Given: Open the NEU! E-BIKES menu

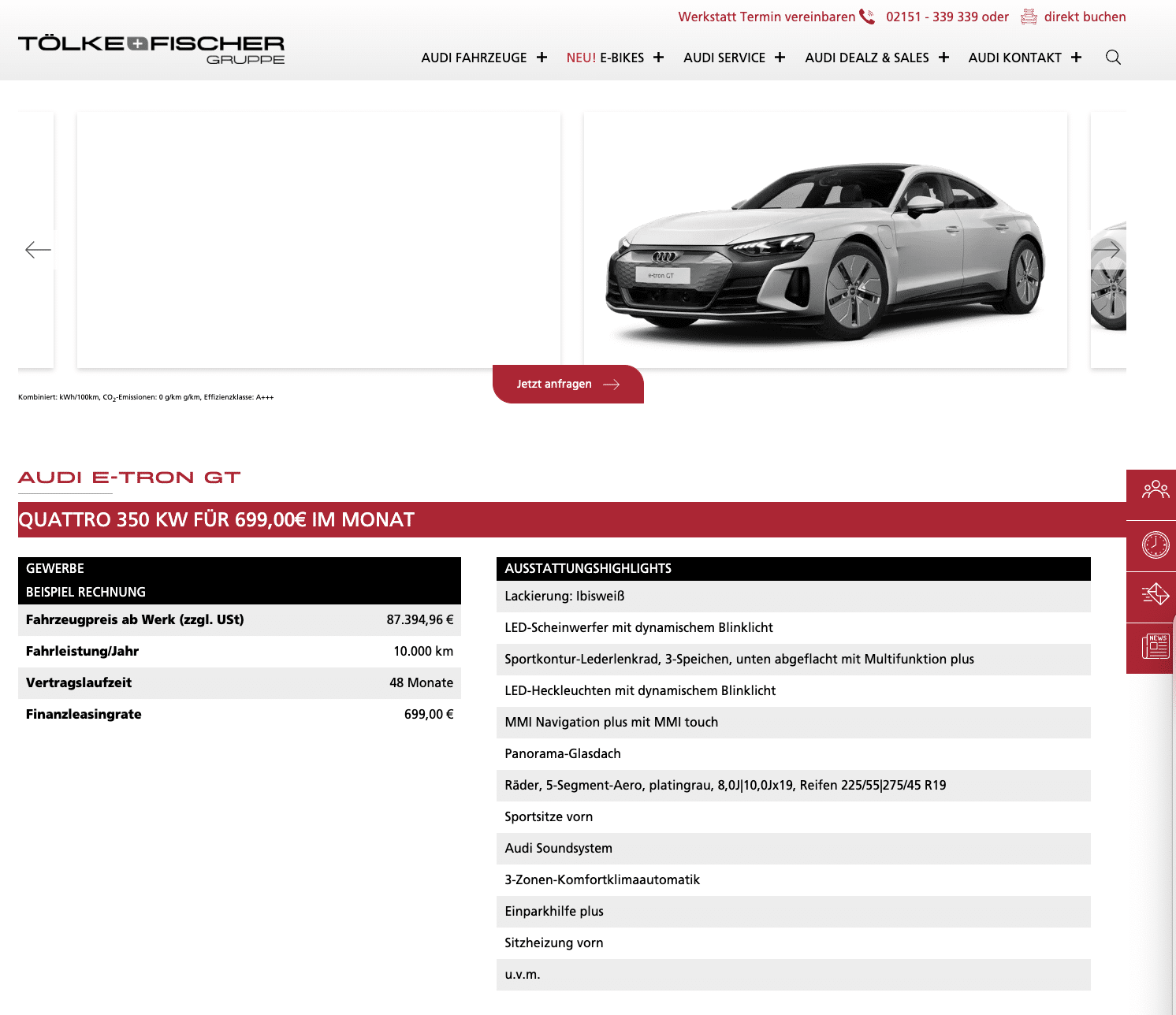Looking at the screenshot, I should tap(605, 58).
